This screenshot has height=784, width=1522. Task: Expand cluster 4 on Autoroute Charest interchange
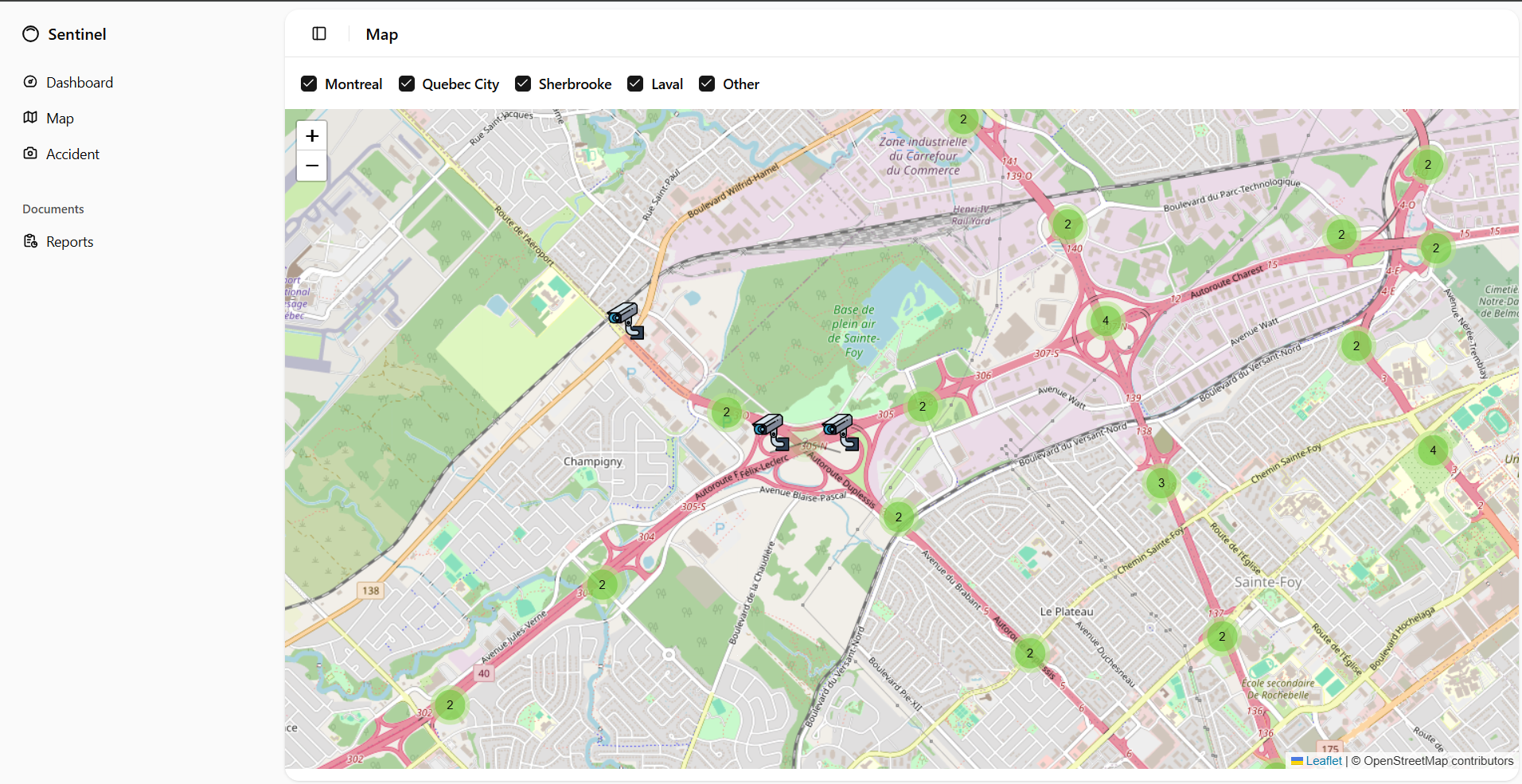1106,321
